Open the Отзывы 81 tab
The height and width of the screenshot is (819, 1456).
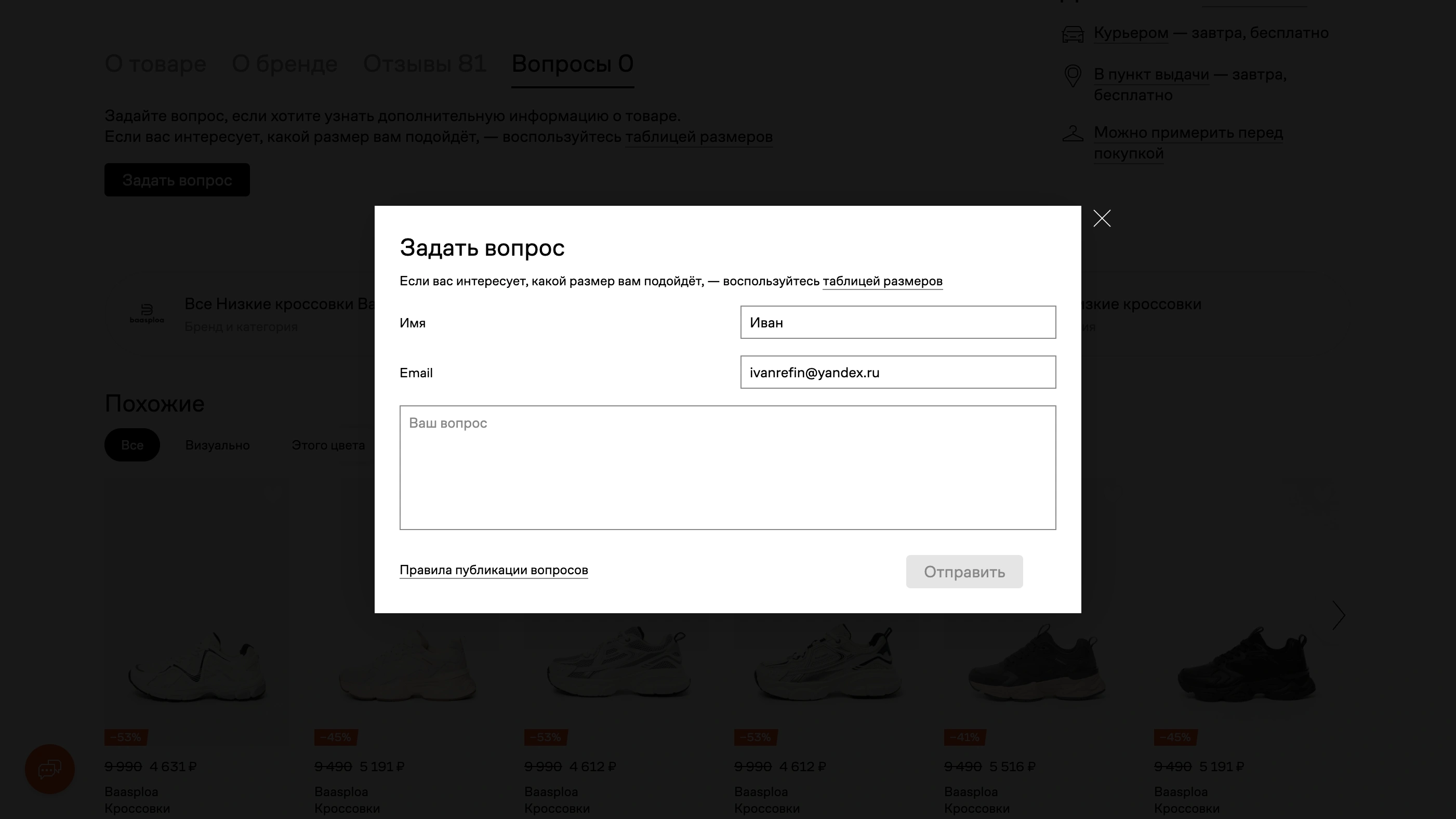tap(425, 64)
